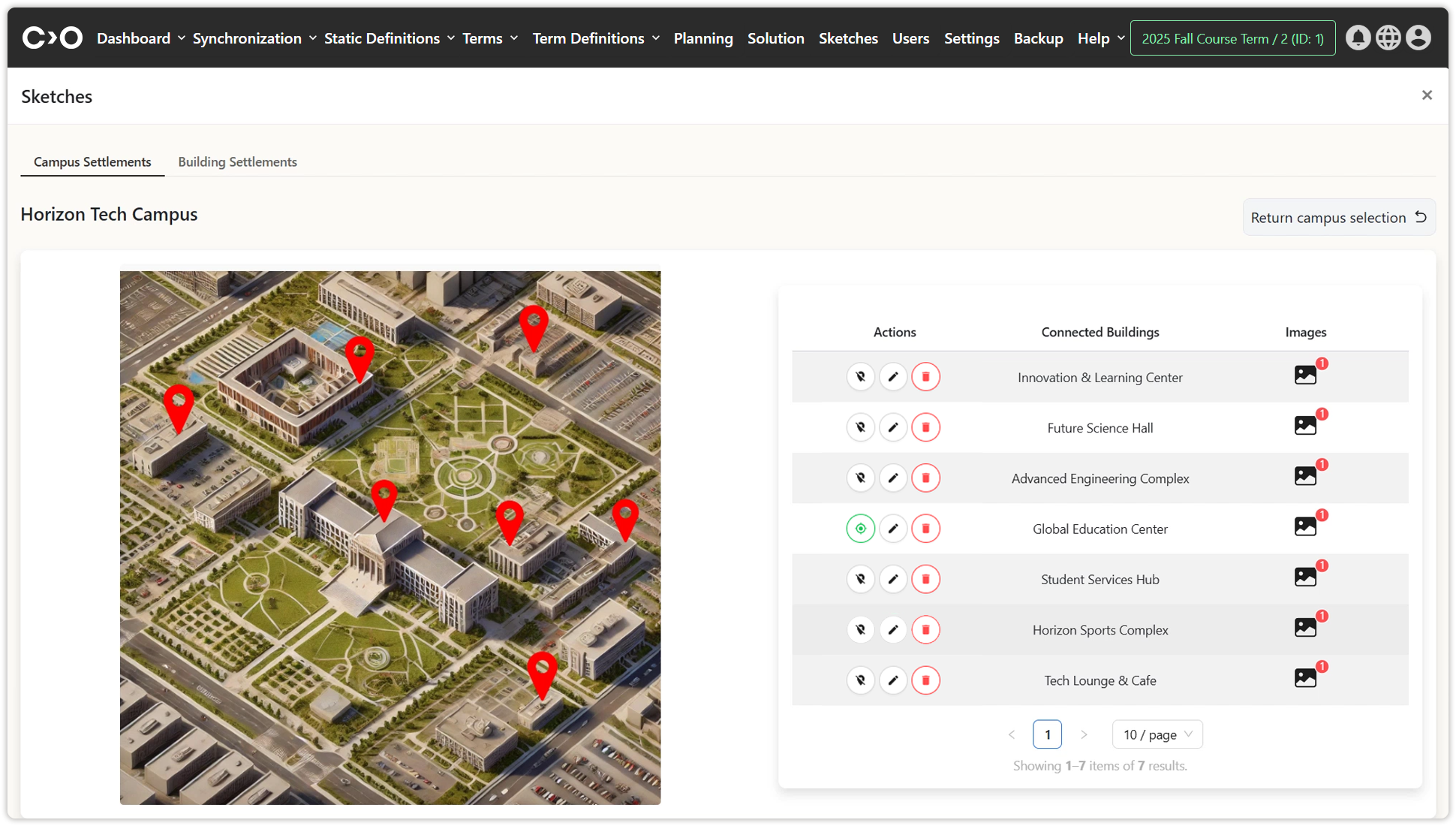Edit the Horizon Sports Complex row
1456x826 pixels.
tap(893, 630)
